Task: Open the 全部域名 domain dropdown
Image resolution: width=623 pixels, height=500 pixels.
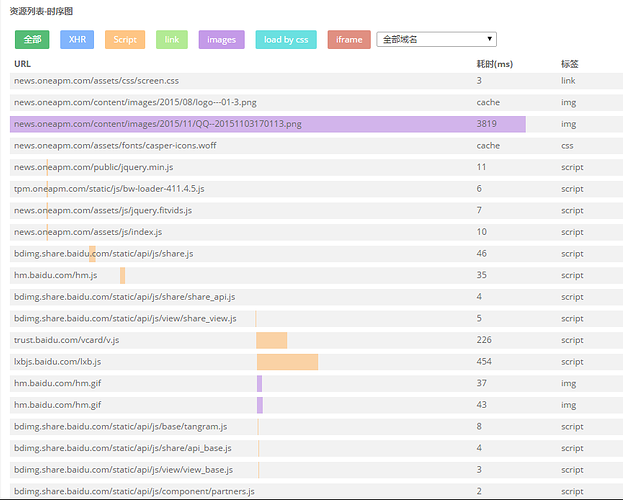Action: click(x=436, y=39)
